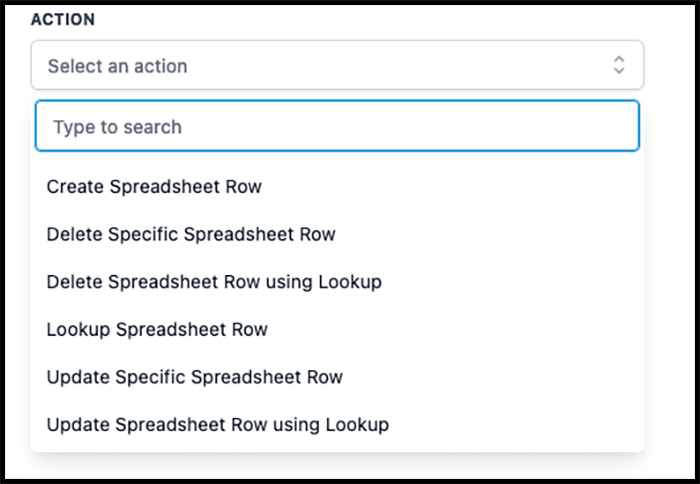Click the 'Select an action' placeholder text
Screen dimensions: 700x484
pos(117,66)
